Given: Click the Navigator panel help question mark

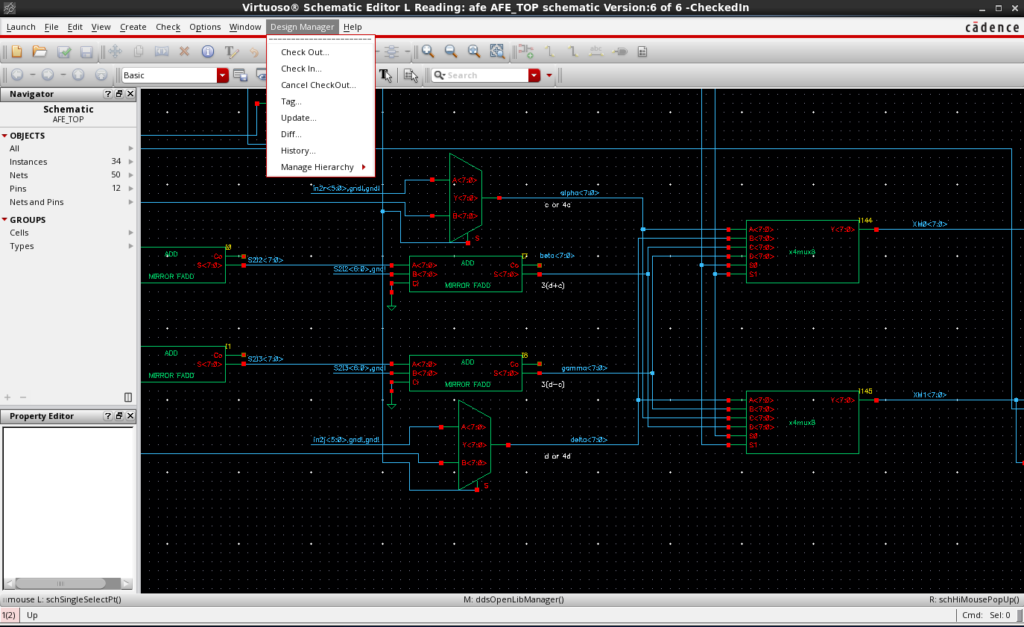Looking at the screenshot, I should pos(107,94).
